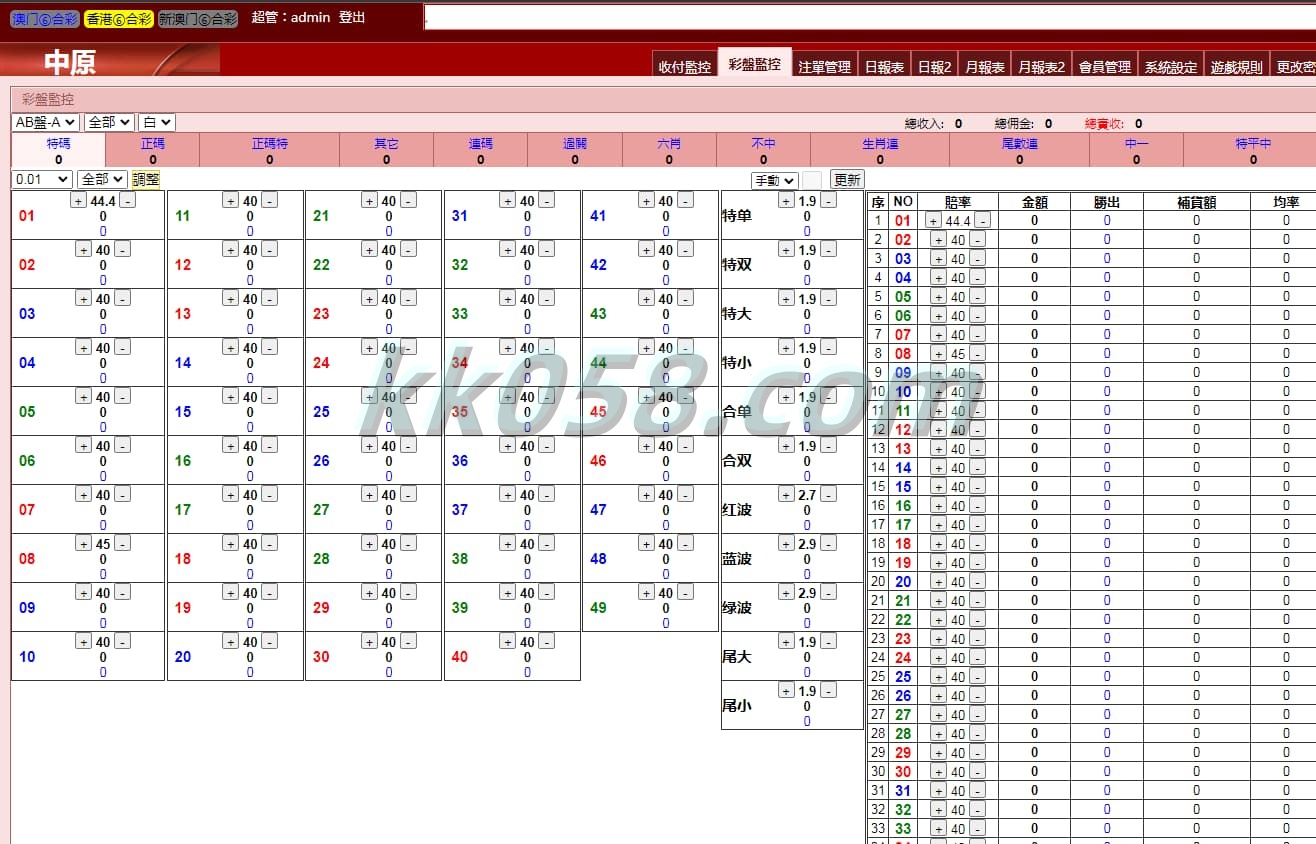
Task: Click the 調整 button
Action: 146,179
